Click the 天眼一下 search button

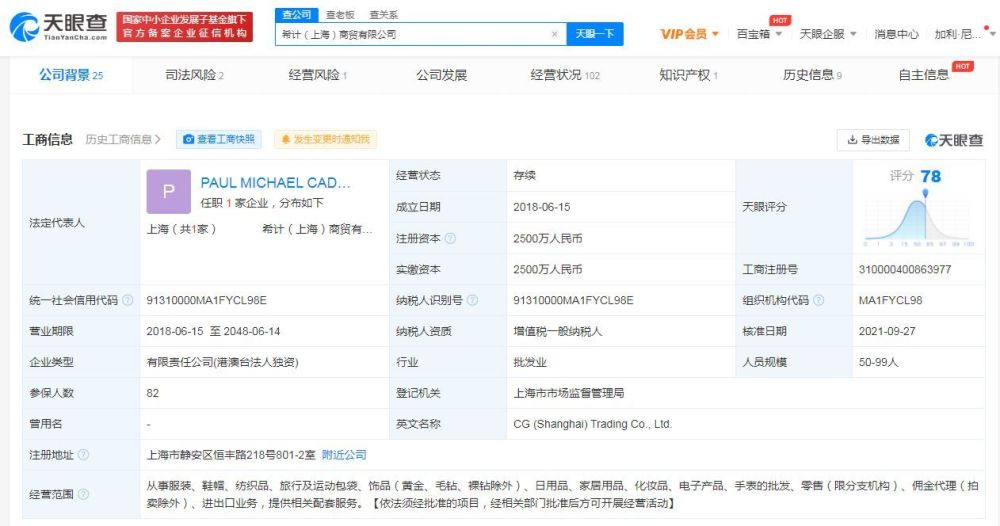pos(594,34)
